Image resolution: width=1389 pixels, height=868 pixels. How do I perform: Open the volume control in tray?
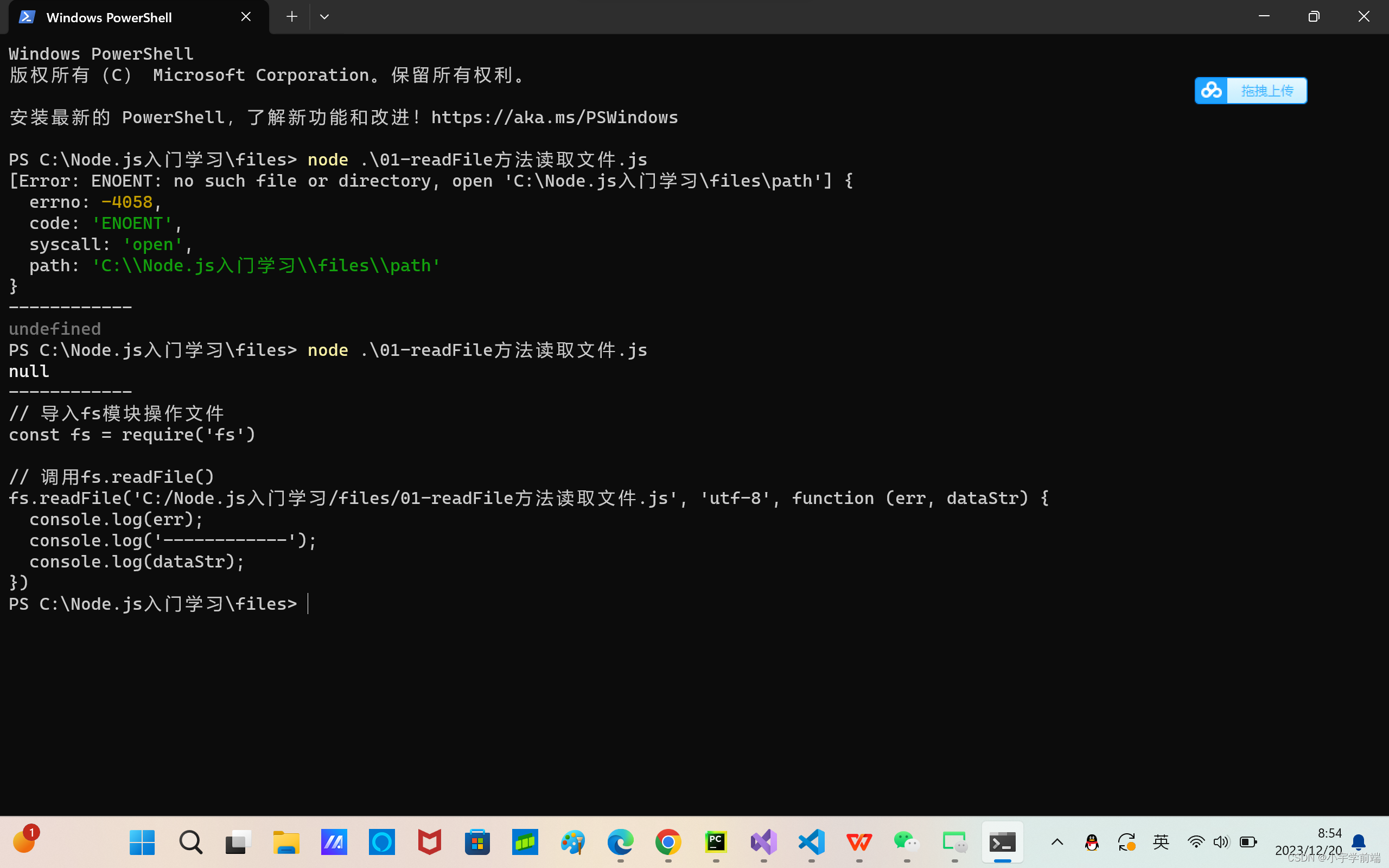tap(1221, 842)
